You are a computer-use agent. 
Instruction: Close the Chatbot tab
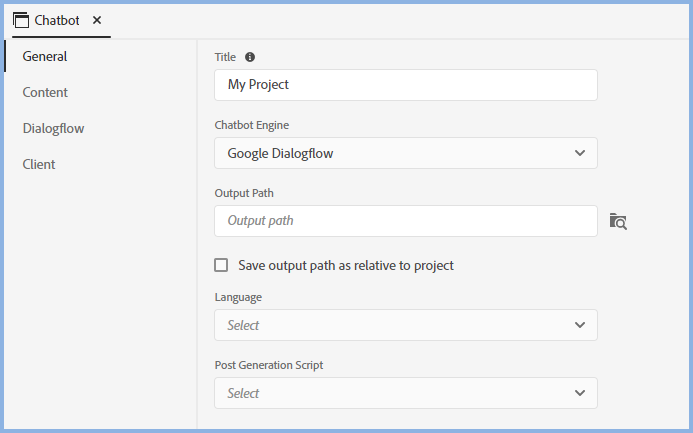97,20
